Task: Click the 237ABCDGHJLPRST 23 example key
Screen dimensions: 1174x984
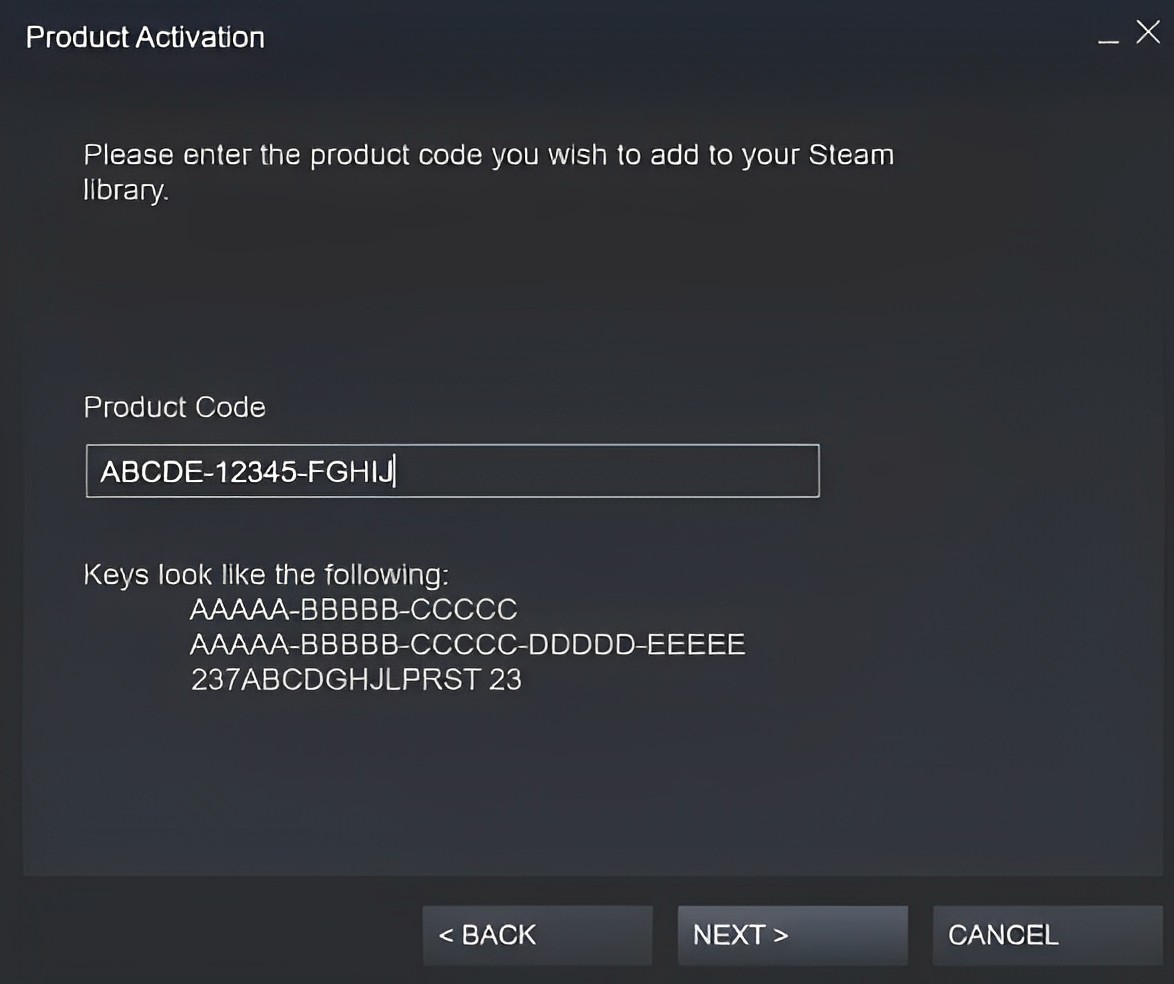Action: [x=356, y=680]
